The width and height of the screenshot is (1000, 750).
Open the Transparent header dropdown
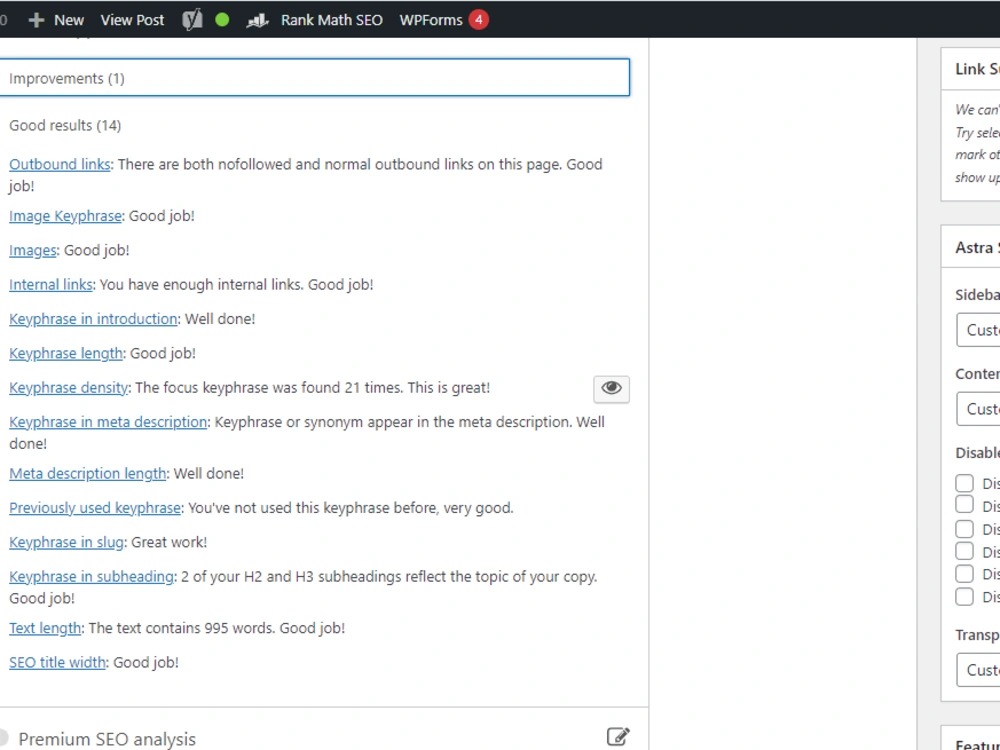(x=978, y=670)
